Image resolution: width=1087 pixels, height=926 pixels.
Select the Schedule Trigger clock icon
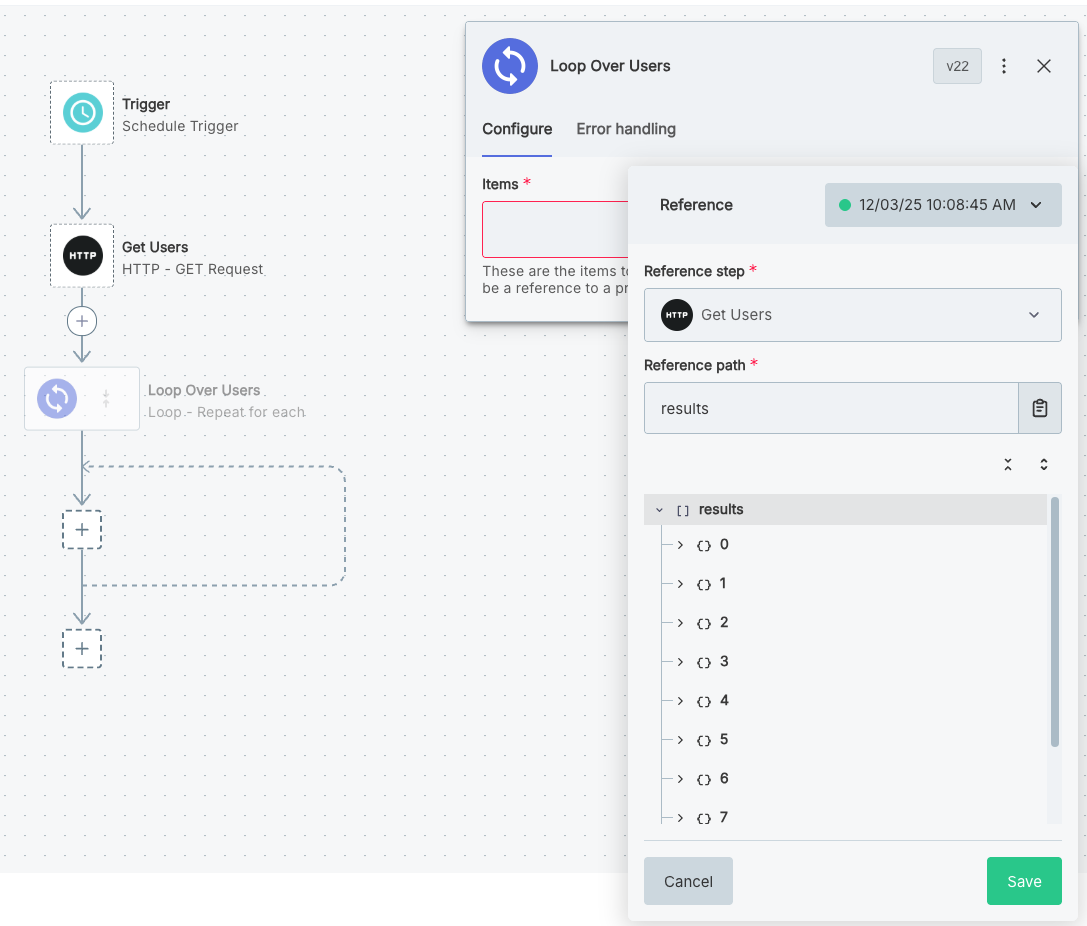tap(81, 112)
